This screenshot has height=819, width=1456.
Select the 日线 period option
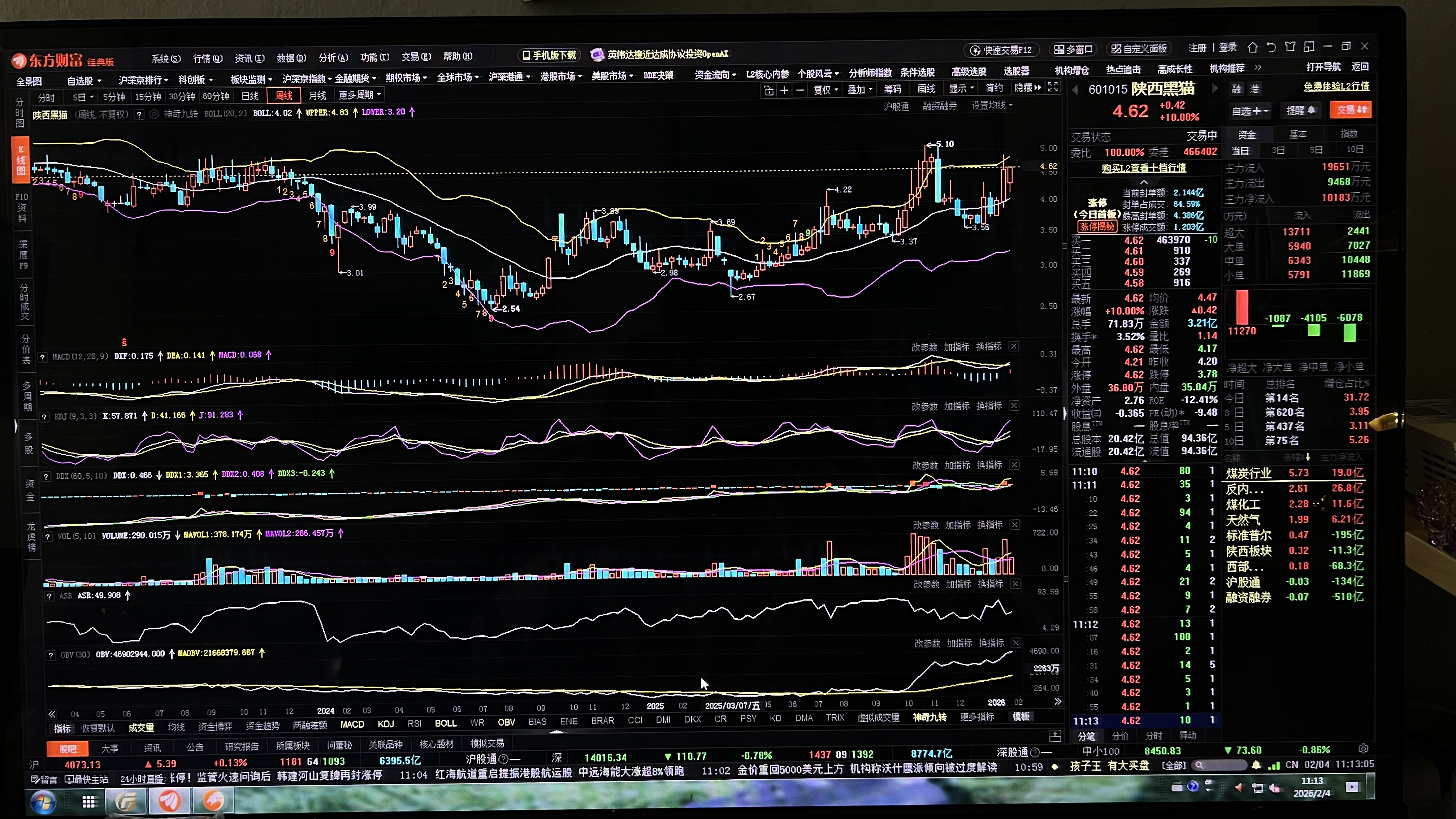click(250, 96)
